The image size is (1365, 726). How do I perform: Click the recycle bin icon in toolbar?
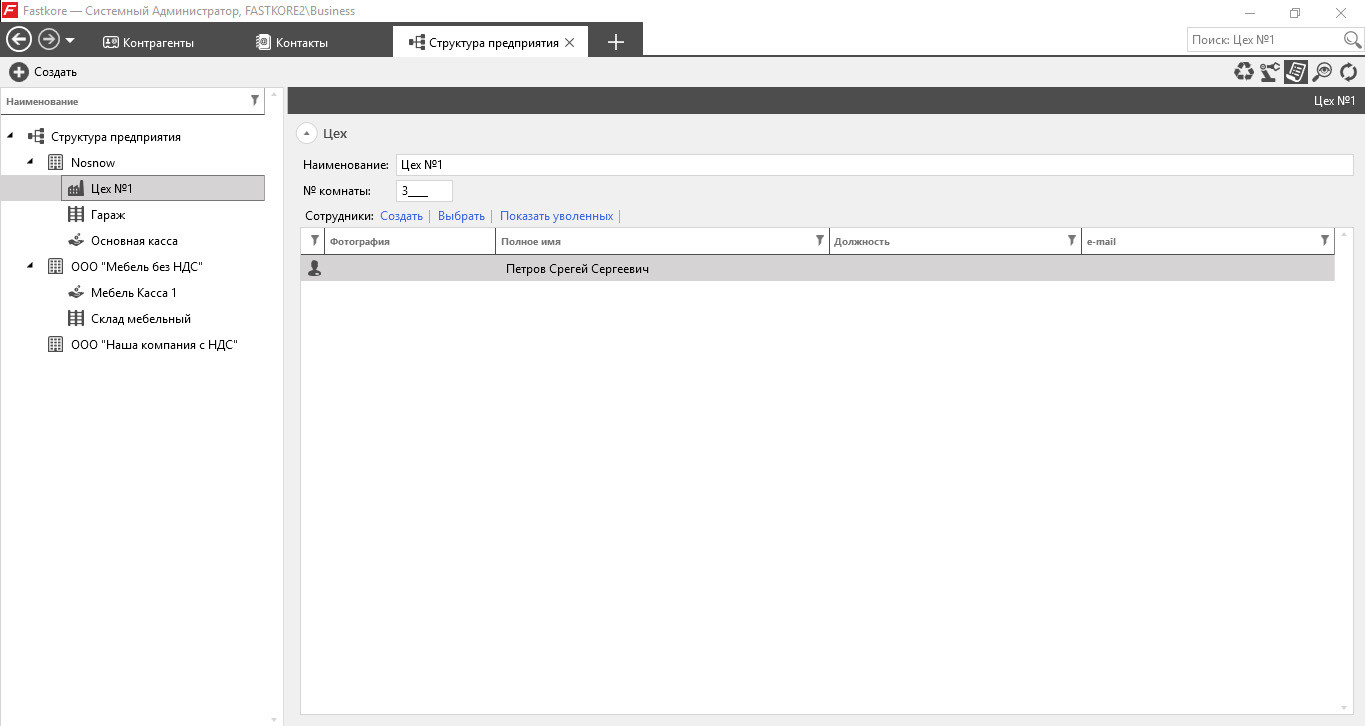click(x=1243, y=71)
